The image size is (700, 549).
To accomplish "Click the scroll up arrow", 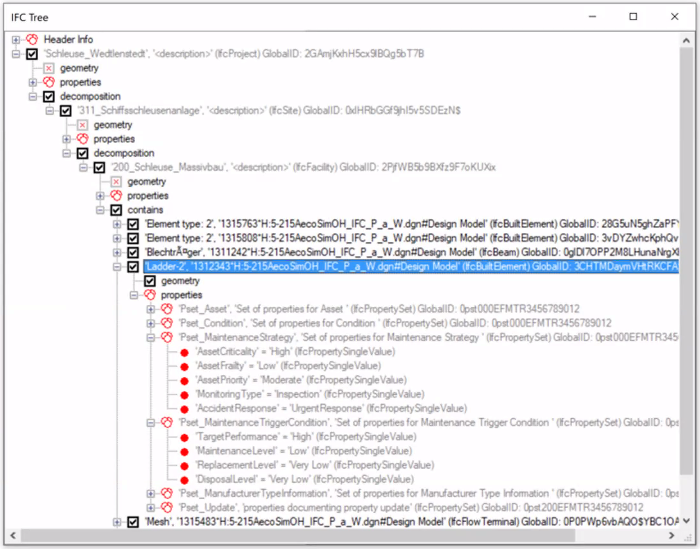I will pyautogui.click(x=686, y=40).
